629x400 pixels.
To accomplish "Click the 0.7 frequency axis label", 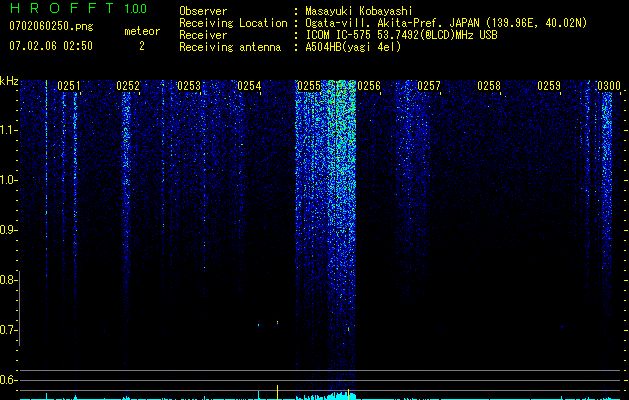I will pyautogui.click(x=7, y=330).
